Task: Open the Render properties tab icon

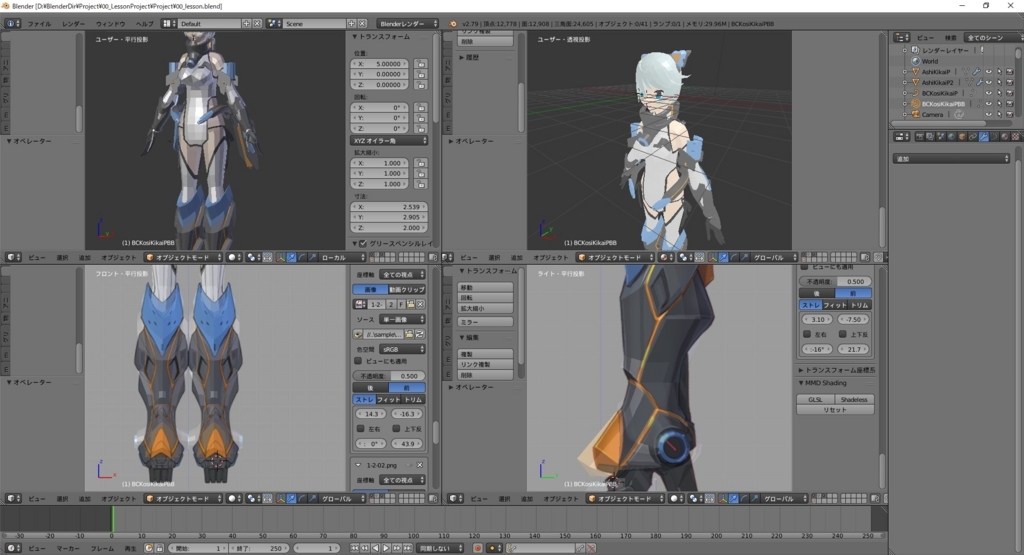Action: pyautogui.click(x=920, y=137)
